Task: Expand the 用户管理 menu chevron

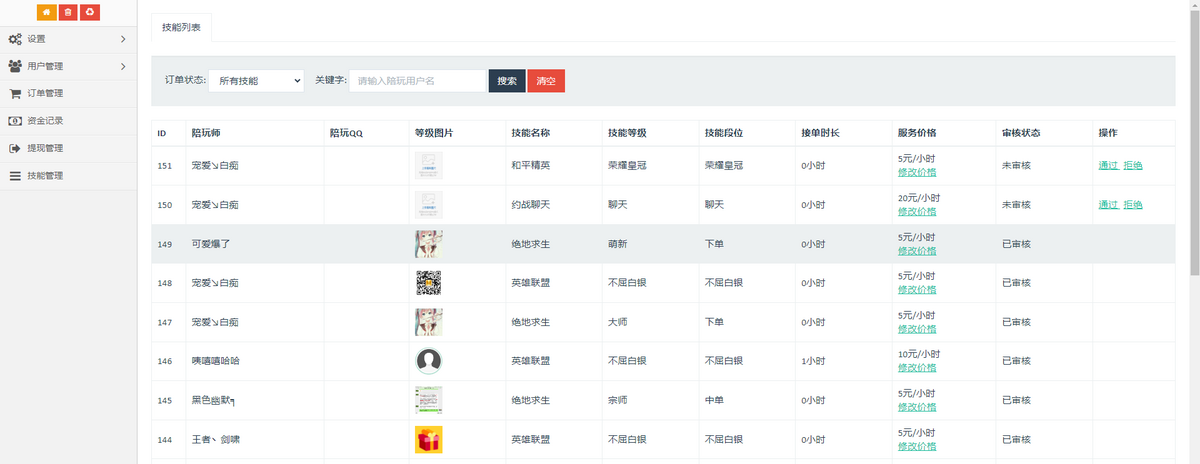Action: (x=123, y=67)
